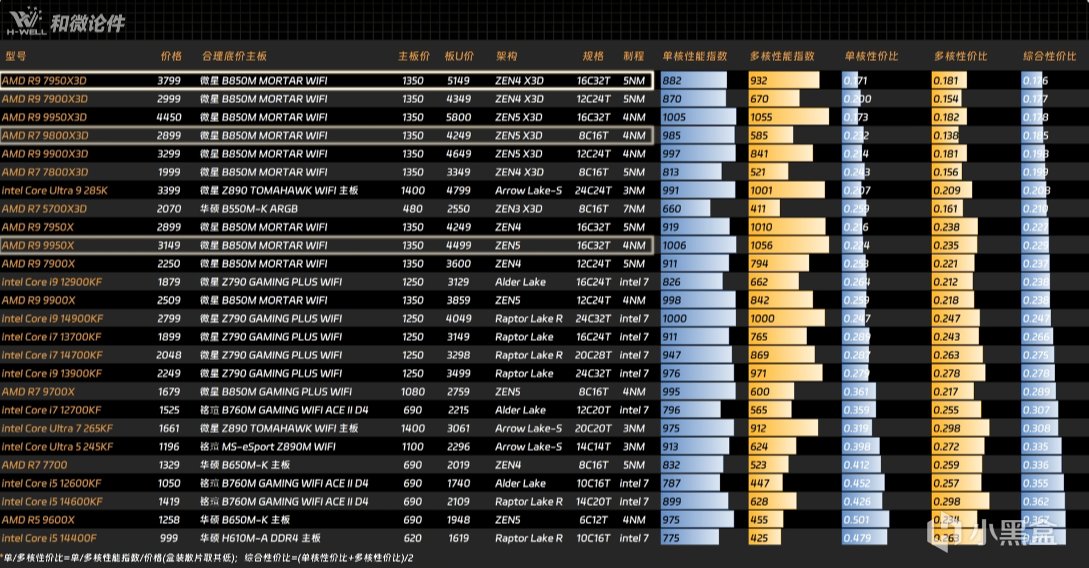This screenshot has width=1089, height=568.
Task: Select the AMD R9 9950X model name
Action: coord(38,245)
